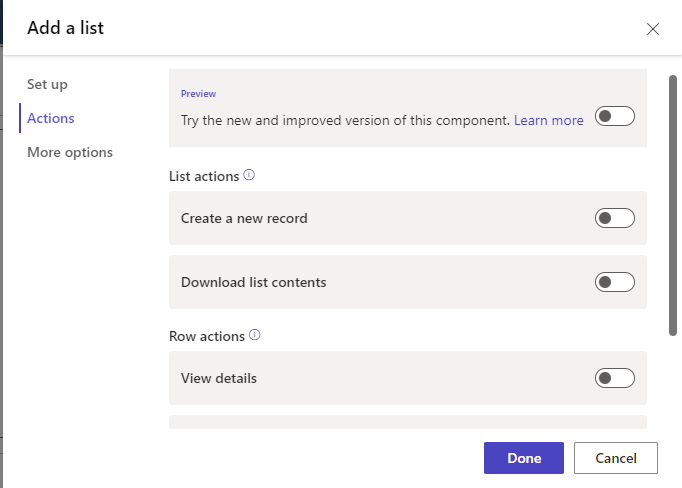Toggle Create a new record on
Image resolution: width=682 pixels, height=488 pixels.
pos(614,218)
